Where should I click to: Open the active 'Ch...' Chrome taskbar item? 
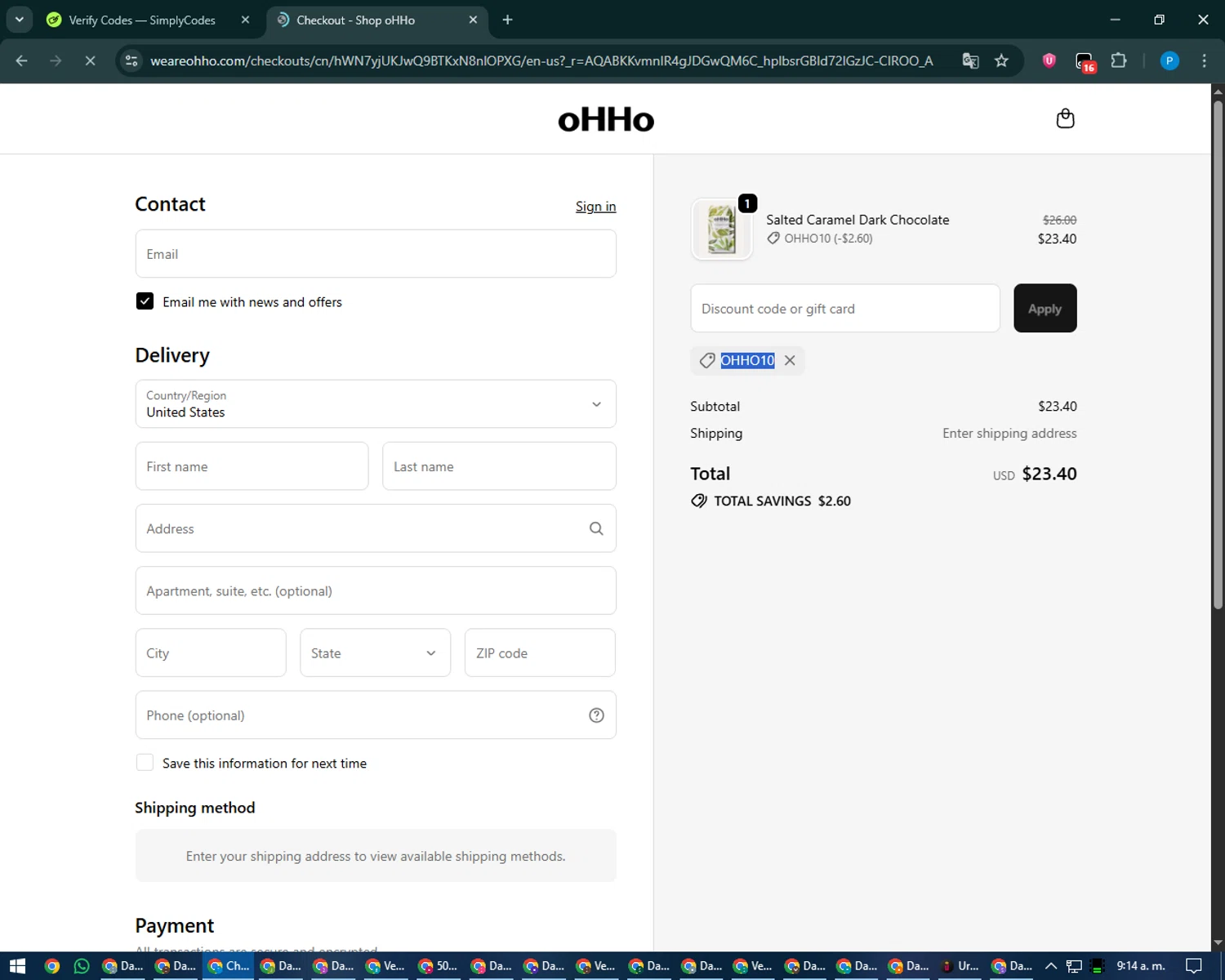pos(229,966)
